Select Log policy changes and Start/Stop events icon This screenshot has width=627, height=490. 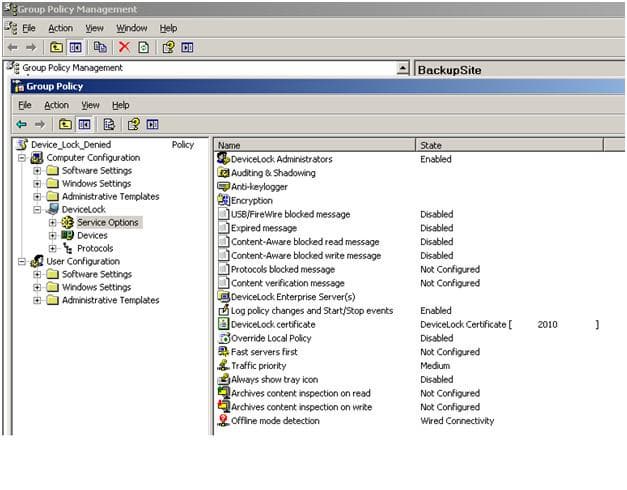click(223, 310)
